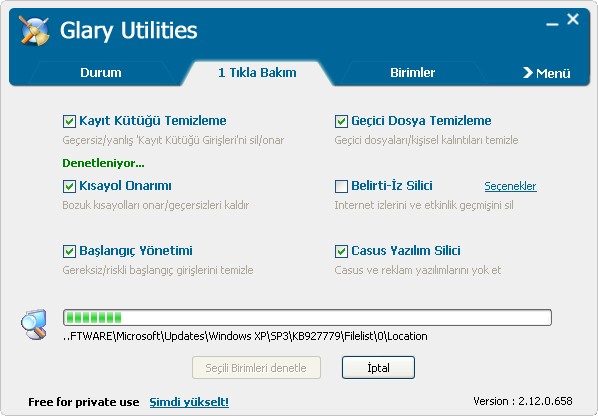The width and height of the screenshot is (598, 416).
Task: Click the Glary Utilities broom logo icon
Action: [x=34, y=31]
